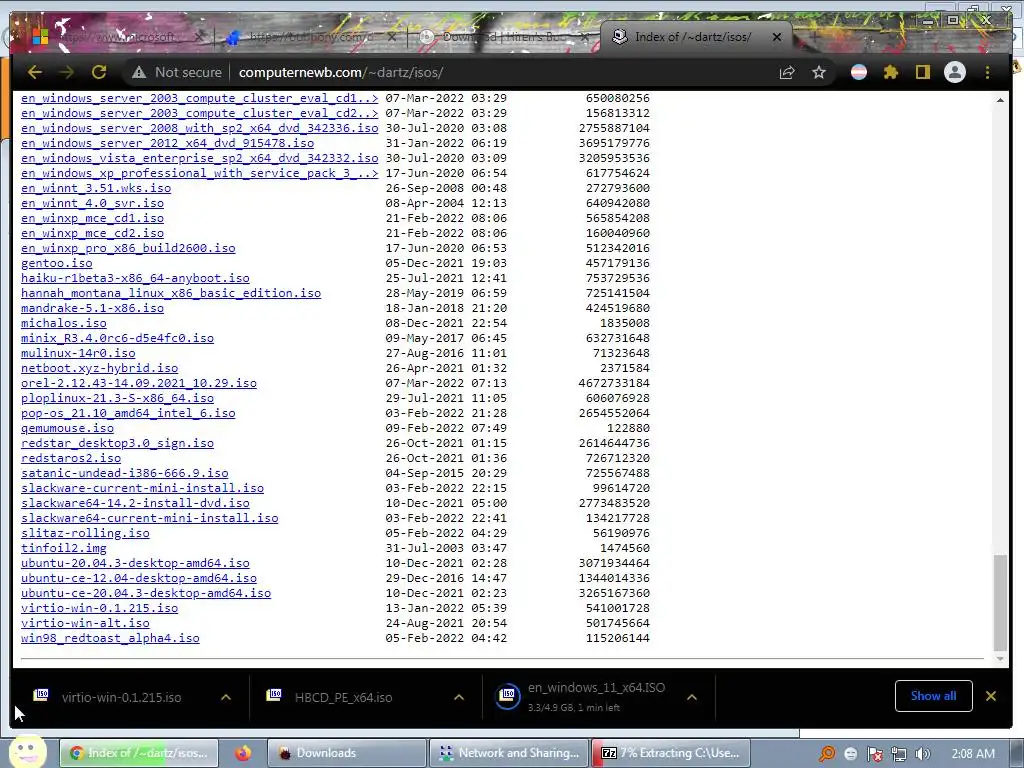Image resolution: width=1024 pixels, height=768 pixels.
Task: Open the Extensions puzzle piece icon
Action: (891, 72)
